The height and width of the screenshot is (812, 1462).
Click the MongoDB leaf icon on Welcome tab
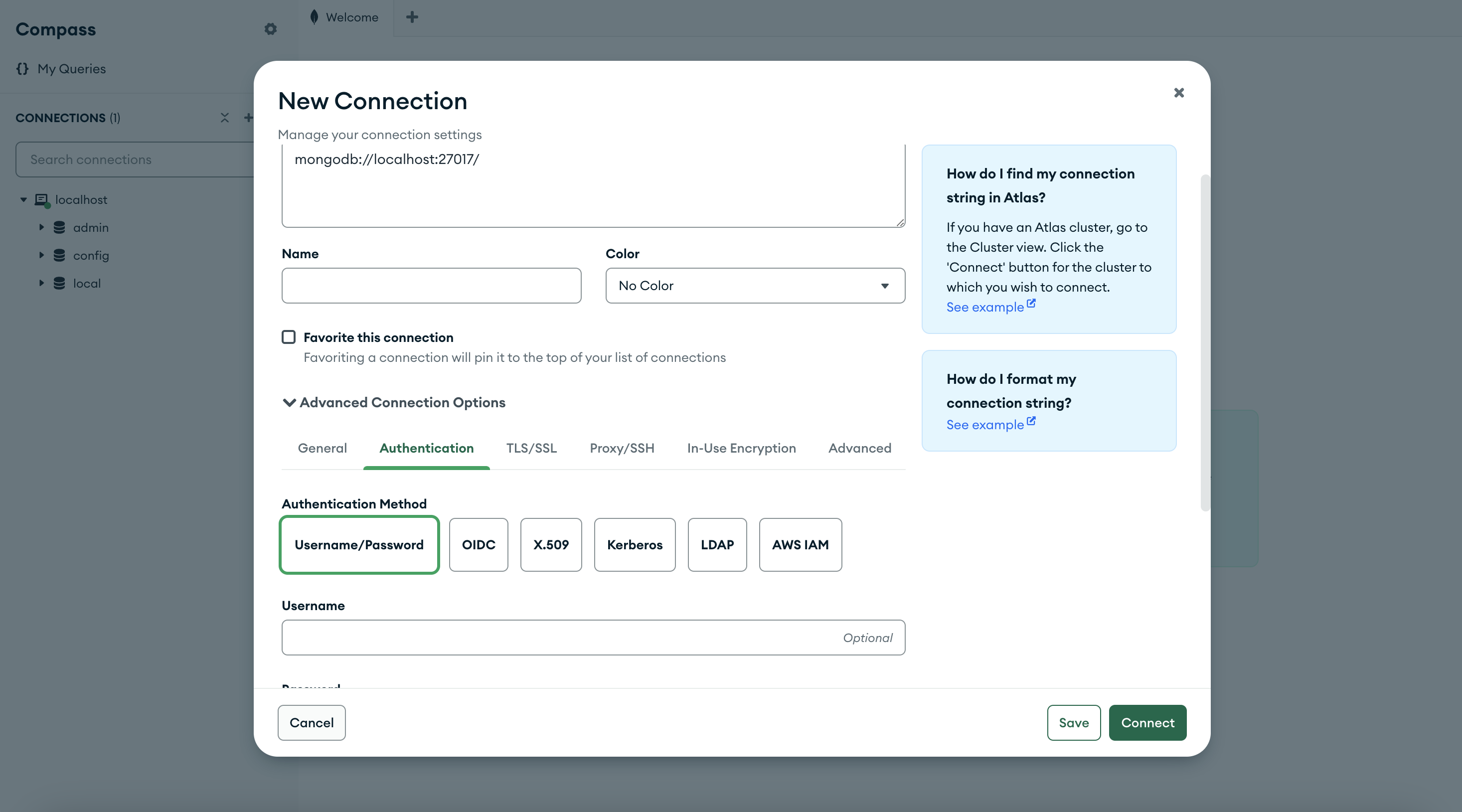click(x=314, y=17)
